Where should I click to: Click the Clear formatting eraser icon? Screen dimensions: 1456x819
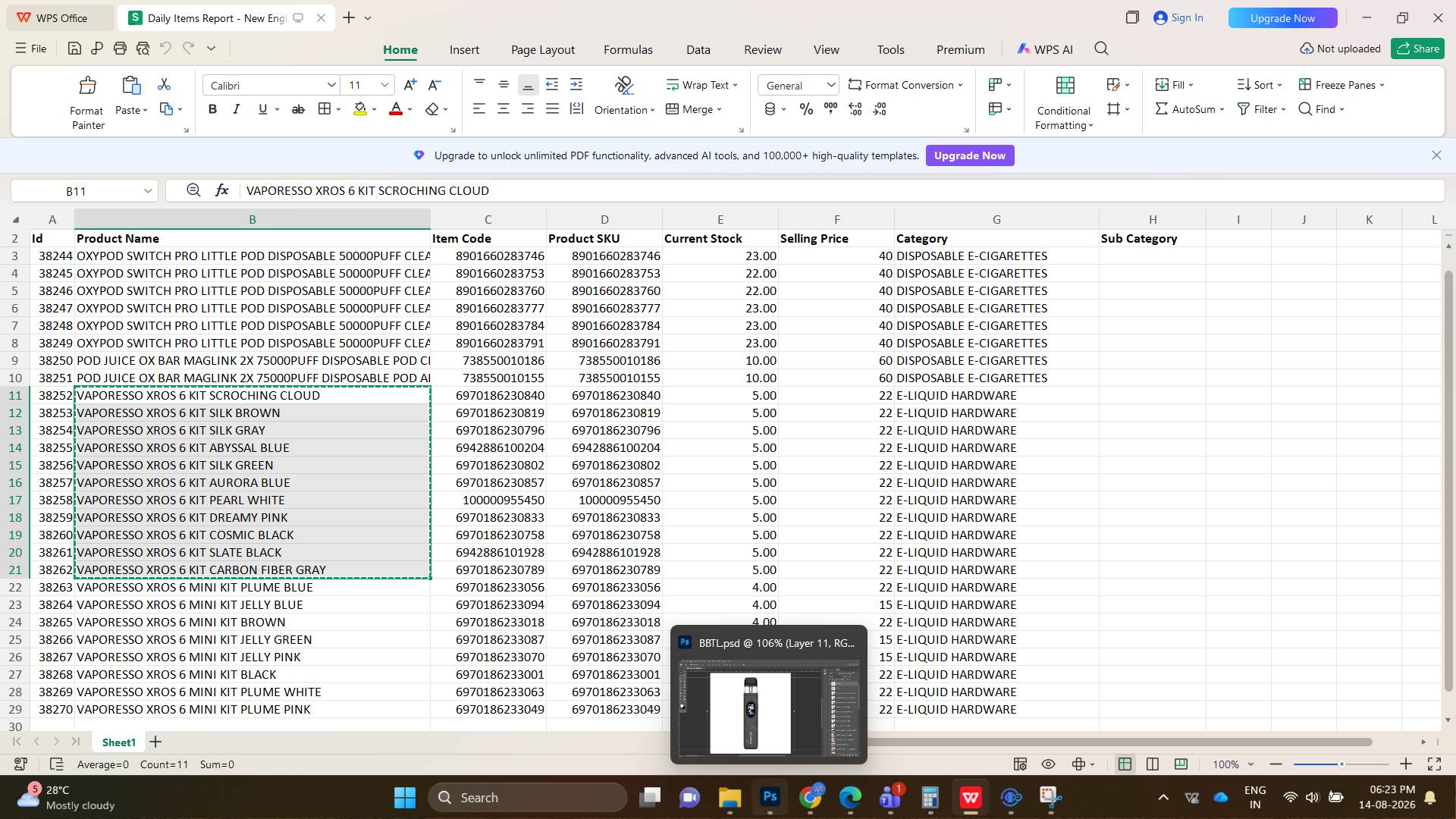point(432,109)
